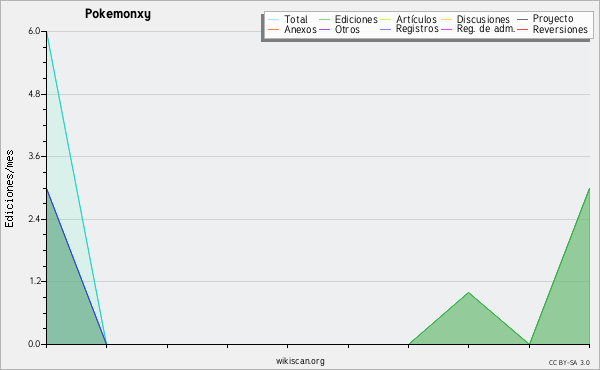Click the 6.0 y-axis value
The height and width of the screenshot is (370, 600).
click(34, 31)
